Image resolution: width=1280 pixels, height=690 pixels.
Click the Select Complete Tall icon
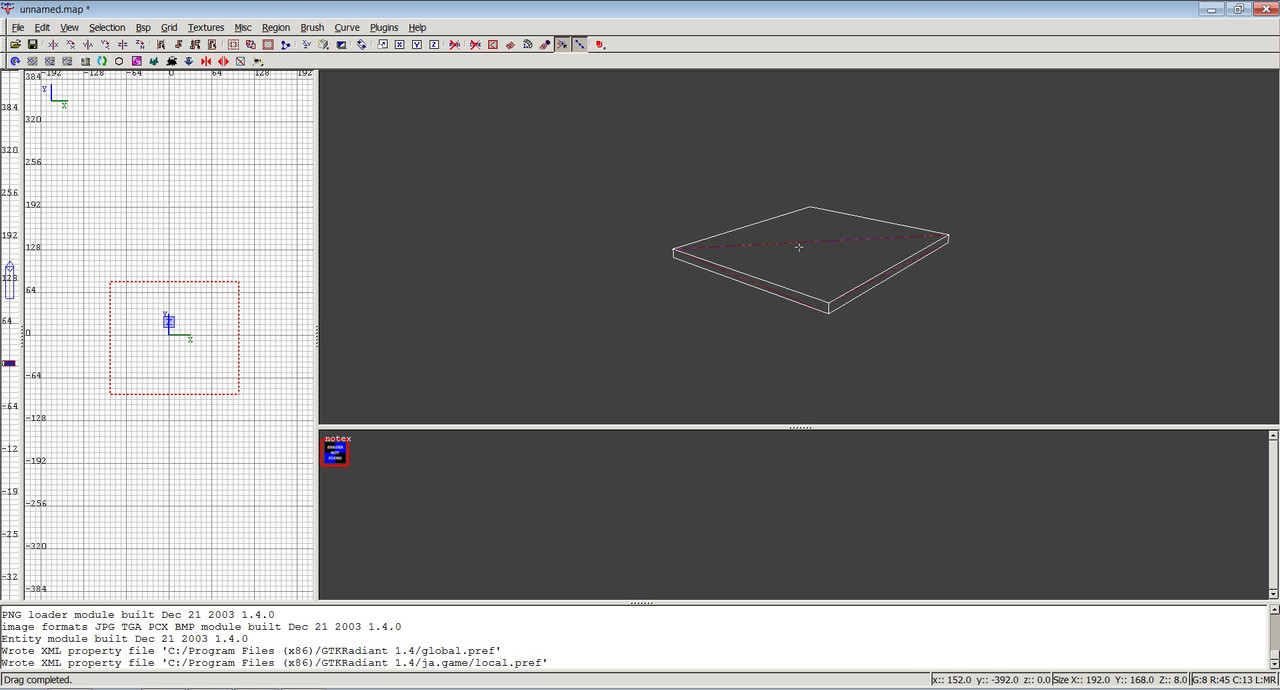click(161, 45)
